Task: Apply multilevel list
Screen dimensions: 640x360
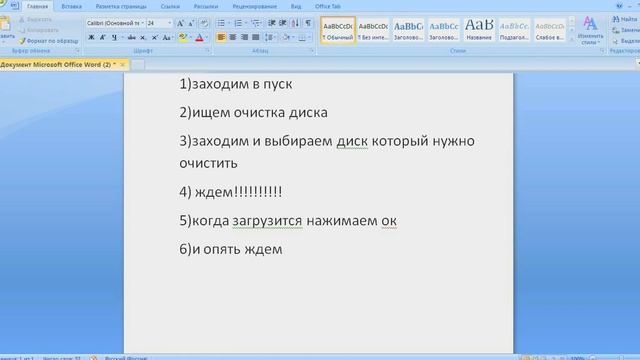Action: pos(256,23)
